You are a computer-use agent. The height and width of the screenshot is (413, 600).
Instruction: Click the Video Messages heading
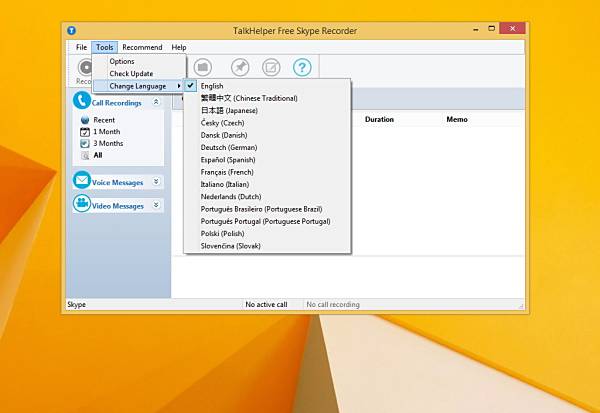[118, 206]
